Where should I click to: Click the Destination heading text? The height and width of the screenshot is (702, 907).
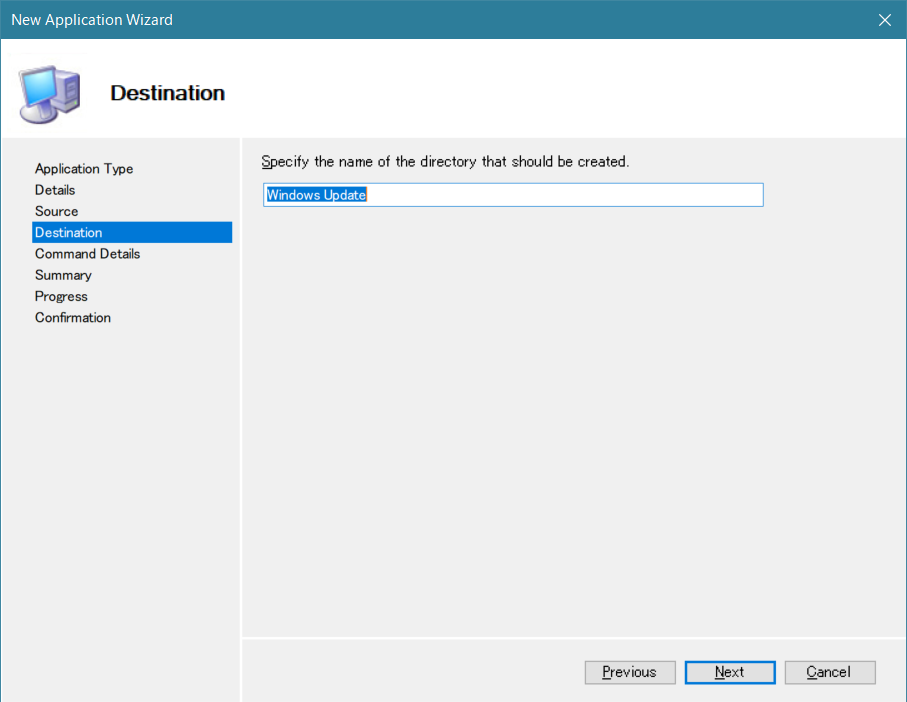168,93
